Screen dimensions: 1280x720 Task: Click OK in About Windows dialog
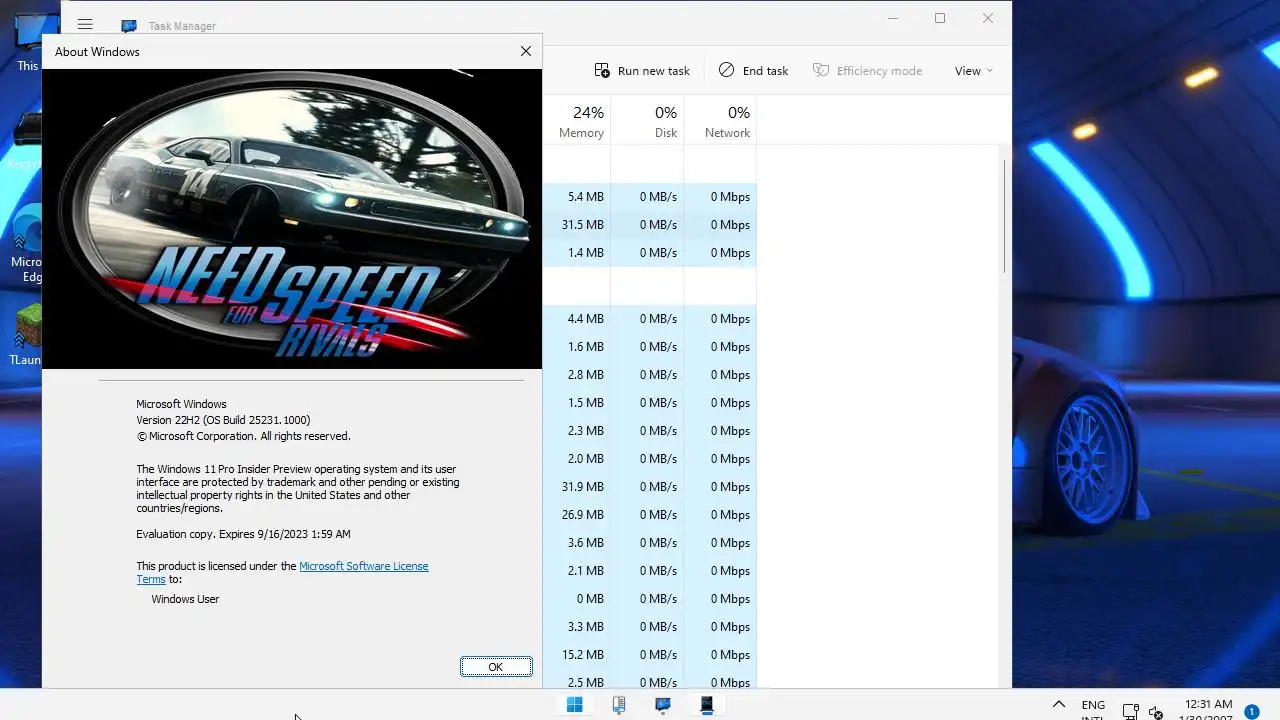(x=496, y=667)
